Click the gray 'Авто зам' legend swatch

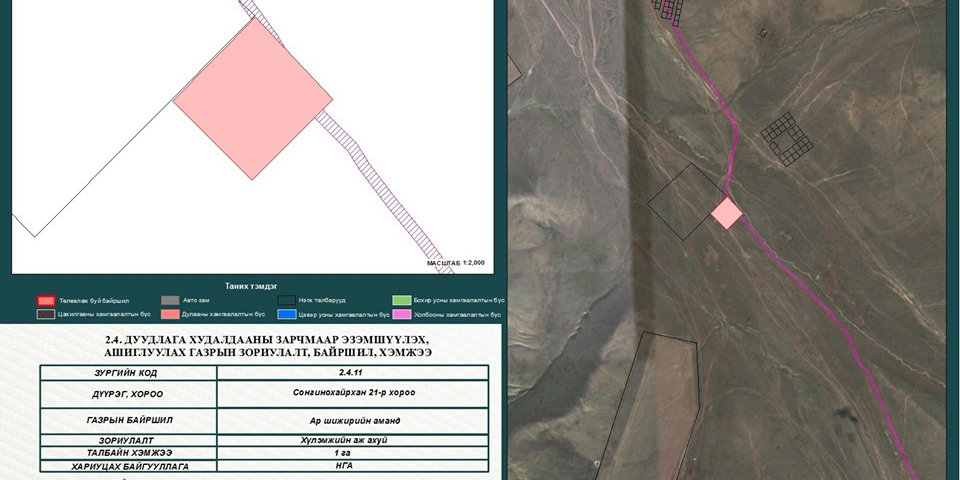point(169,300)
